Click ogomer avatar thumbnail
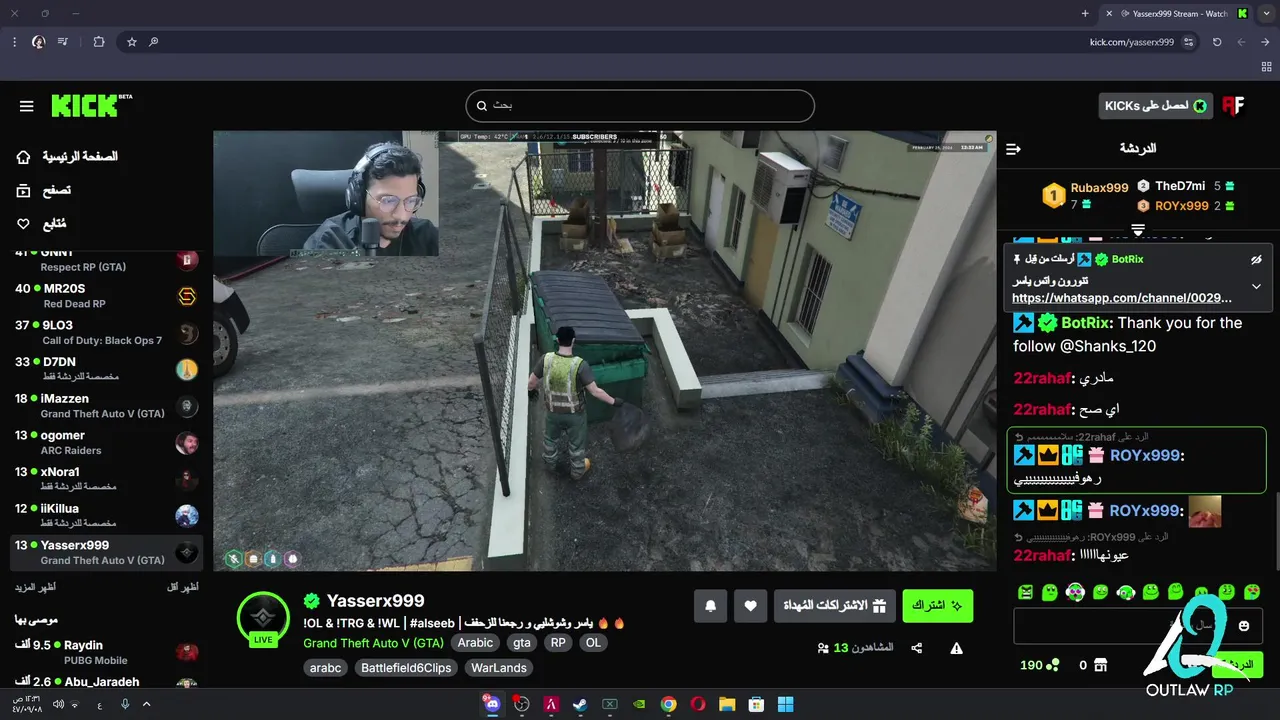 point(187,443)
